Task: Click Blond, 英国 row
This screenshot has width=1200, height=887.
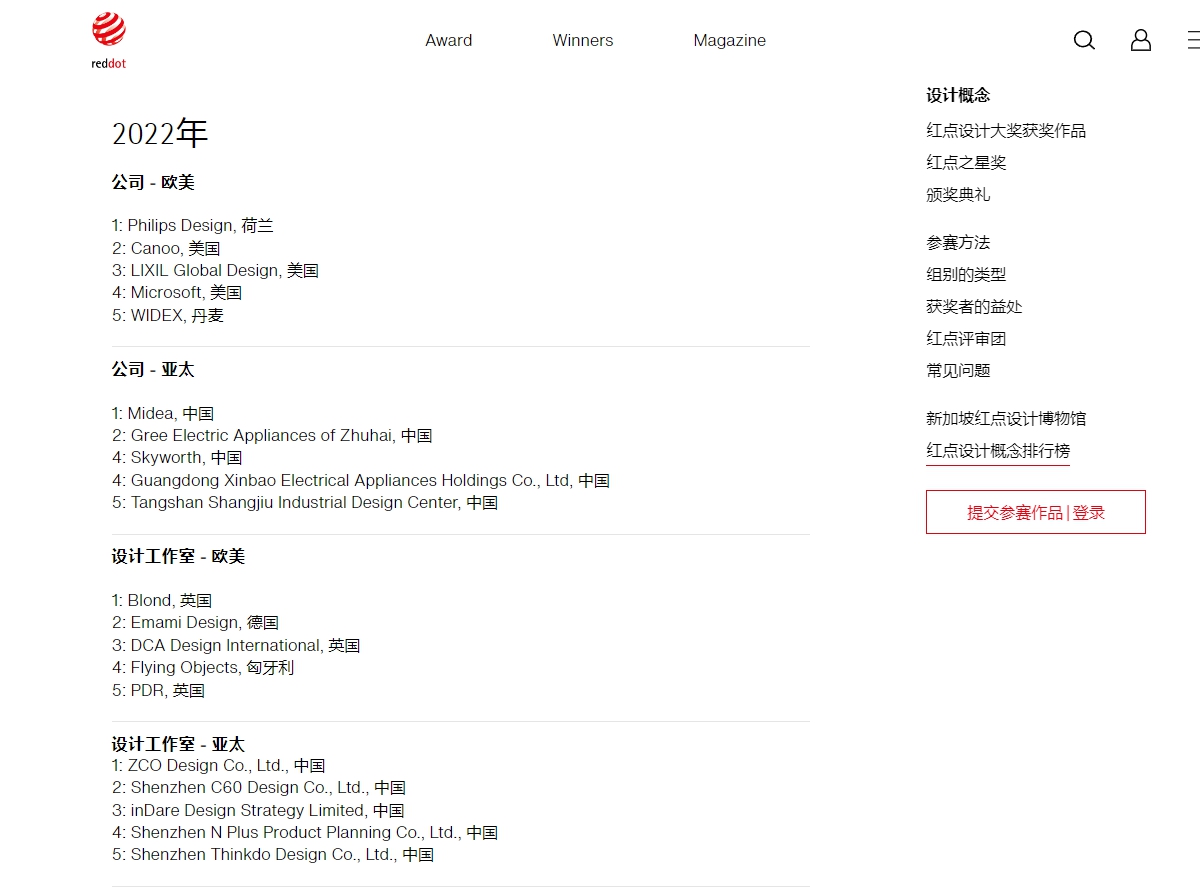Action: click(162, 601)
